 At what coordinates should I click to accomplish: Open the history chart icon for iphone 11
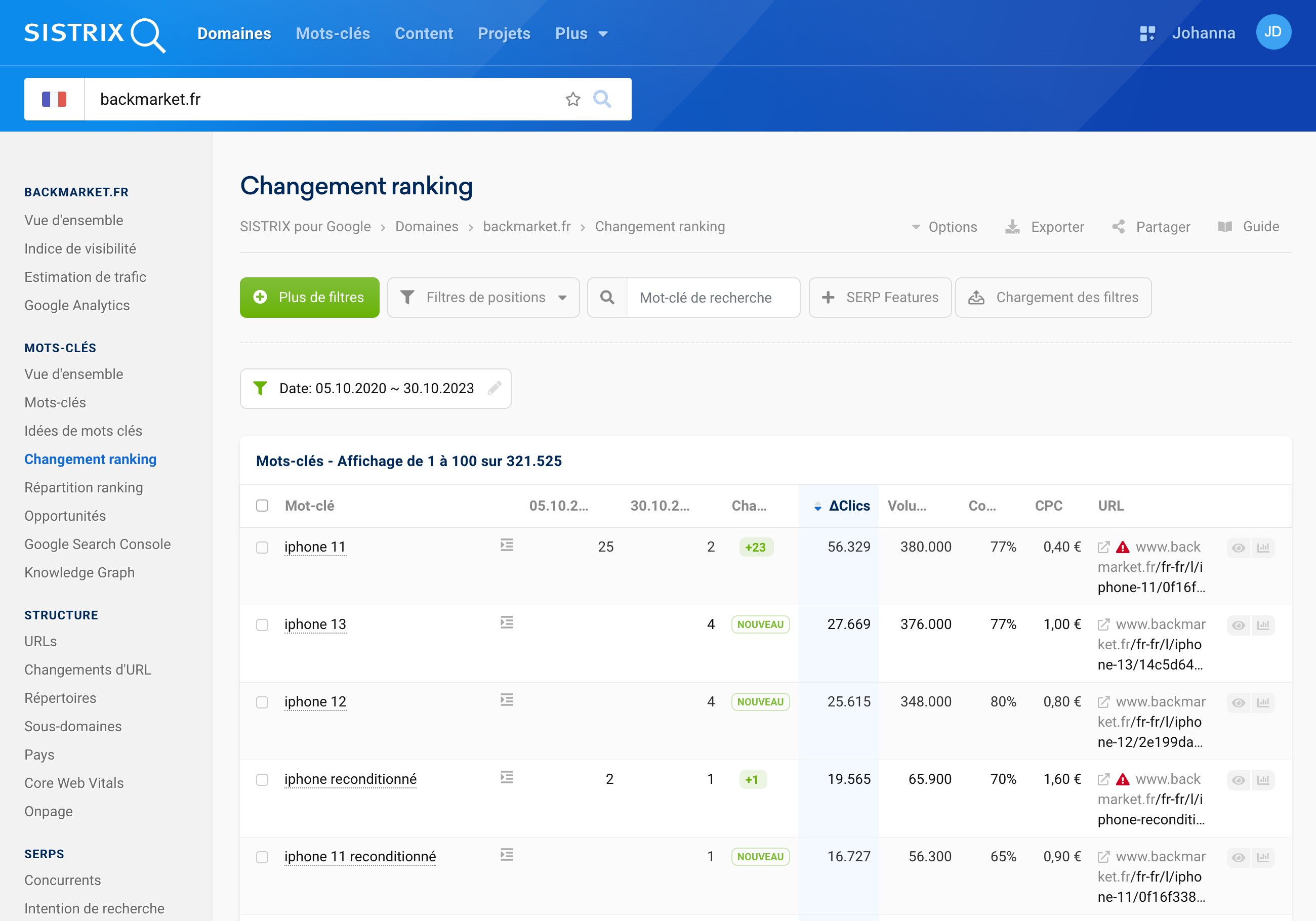(1263, 548)
